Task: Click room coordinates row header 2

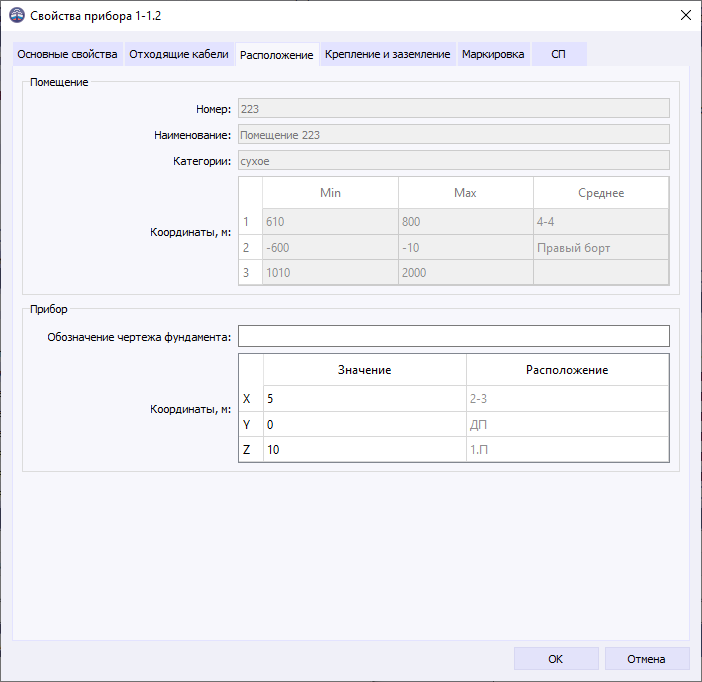Action: [x=250, y=247]
